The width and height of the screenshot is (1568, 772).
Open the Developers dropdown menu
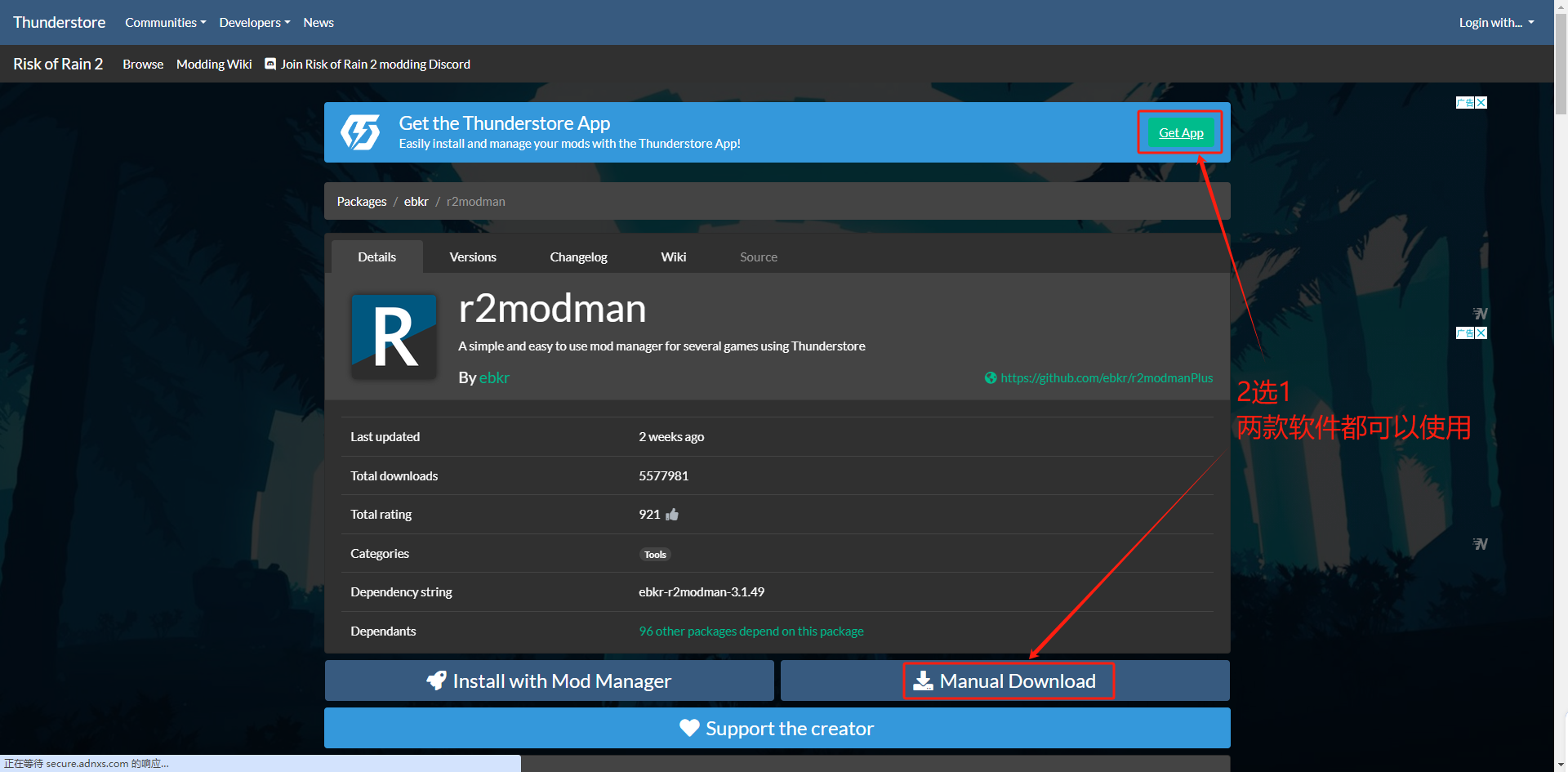point(254,23)
